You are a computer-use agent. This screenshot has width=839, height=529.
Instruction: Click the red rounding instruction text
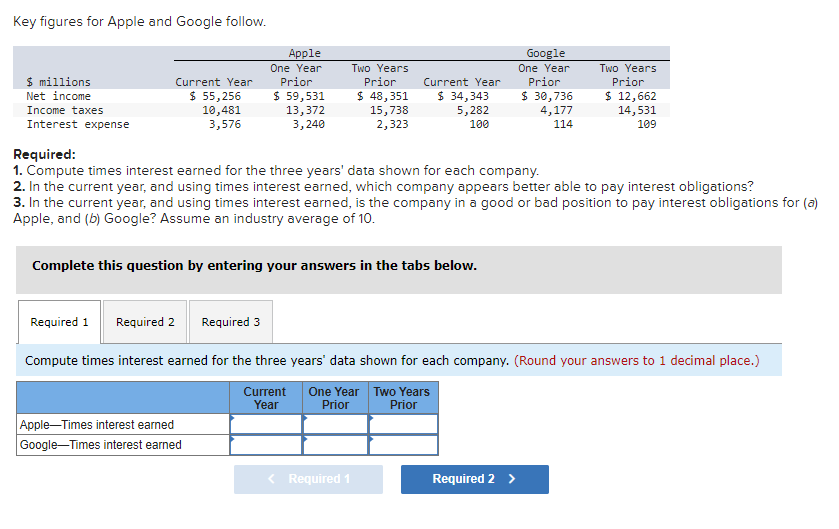pyautogui.click(x=636, y=361)
